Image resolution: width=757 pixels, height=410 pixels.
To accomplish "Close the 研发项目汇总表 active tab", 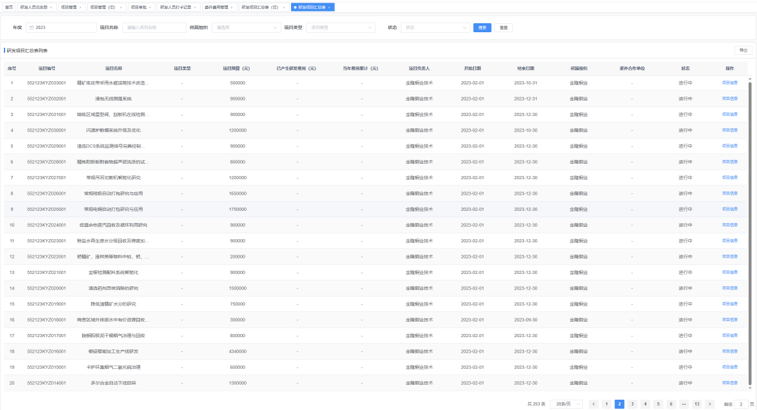I will click(x=330, y=7).
